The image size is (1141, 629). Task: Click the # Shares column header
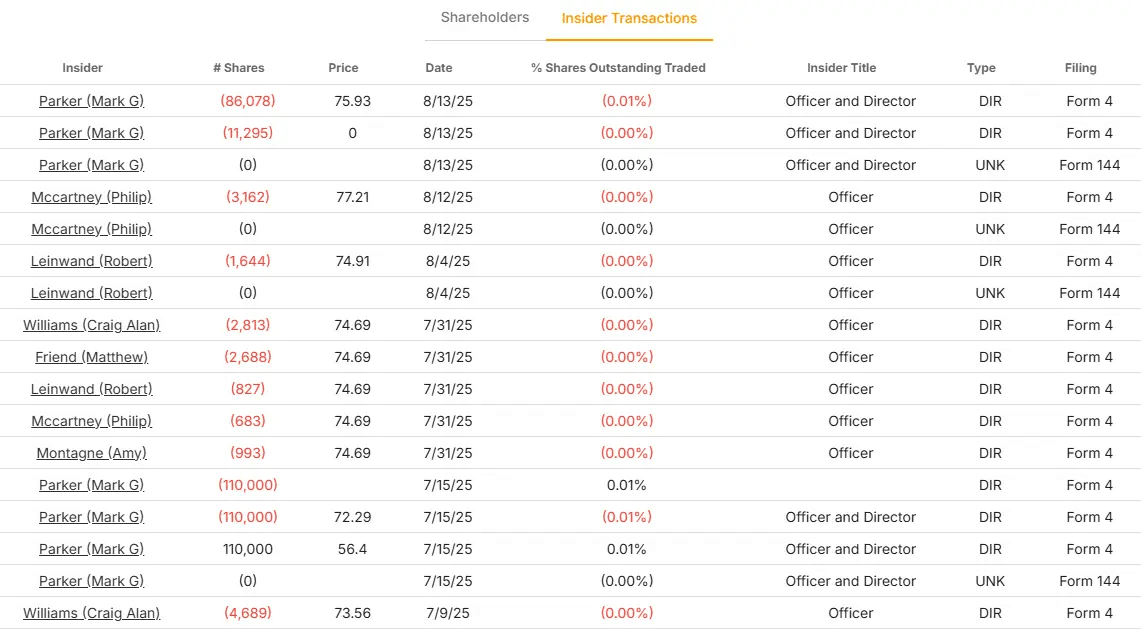239,68
